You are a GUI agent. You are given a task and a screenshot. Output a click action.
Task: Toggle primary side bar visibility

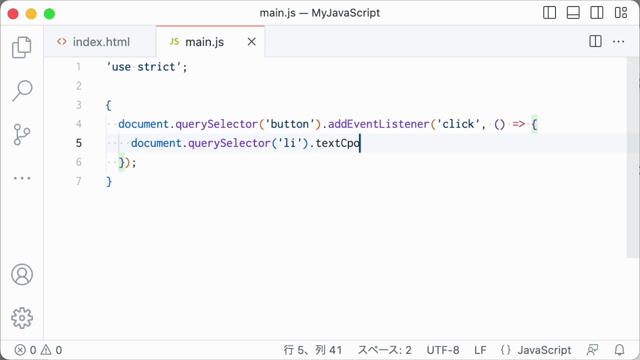[x=549, y=13]
